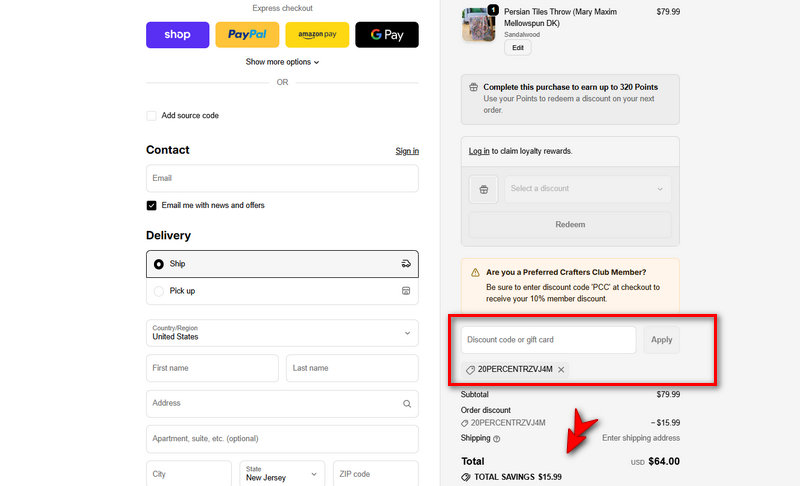The height and width of the screenshot is (486, 800).
Task: Open the Select a discount dropdown
Action: 587,189
